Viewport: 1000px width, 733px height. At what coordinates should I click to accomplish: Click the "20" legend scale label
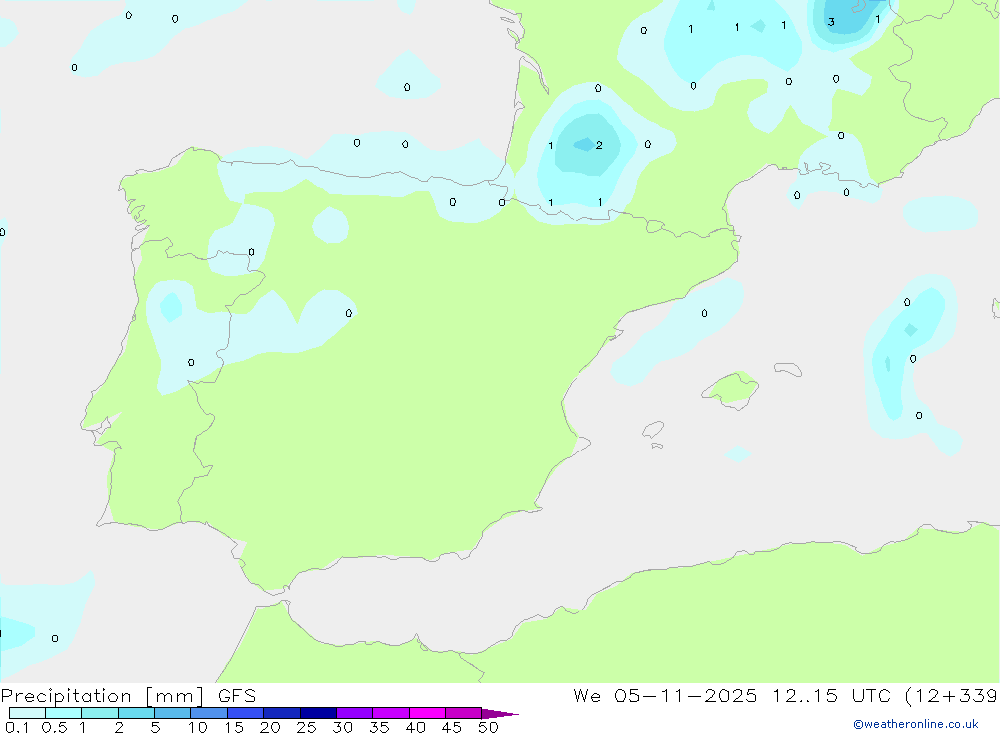click(270, 727)
